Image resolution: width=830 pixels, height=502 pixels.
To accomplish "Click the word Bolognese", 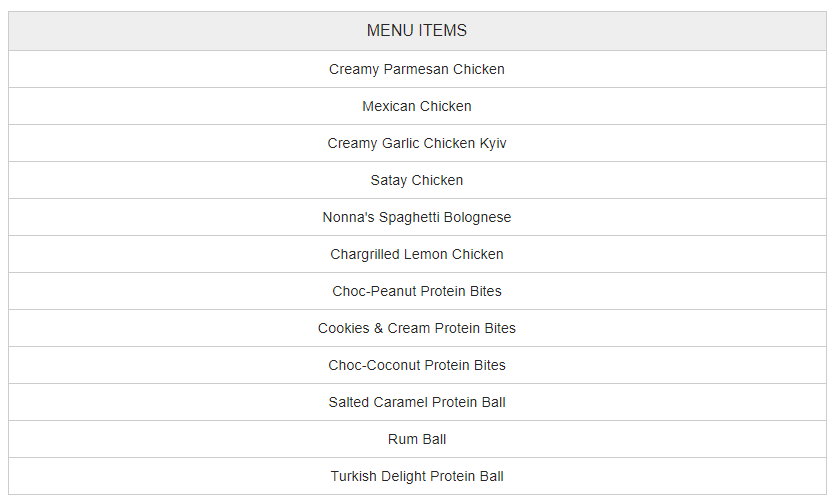I will (477, 218).
